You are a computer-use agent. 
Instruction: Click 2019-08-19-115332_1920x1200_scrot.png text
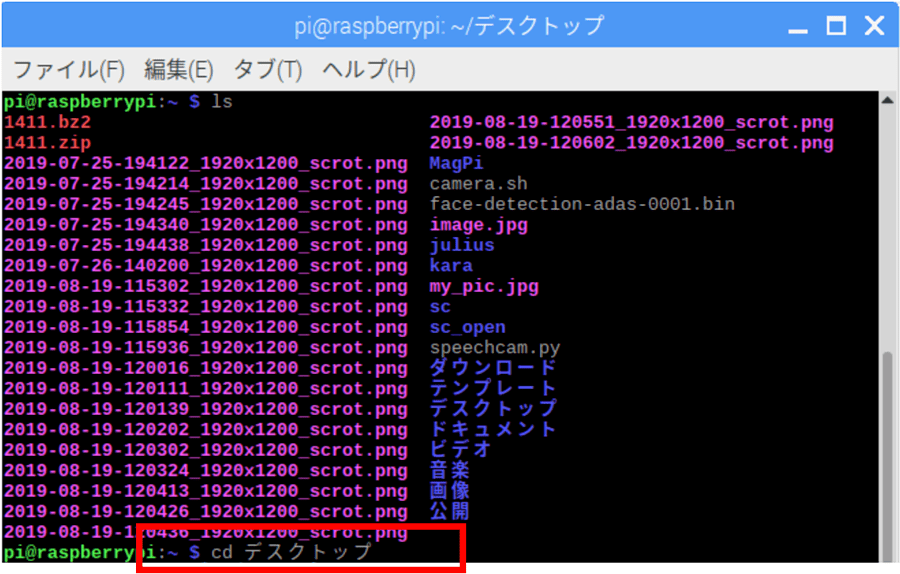tap(205, 307)
